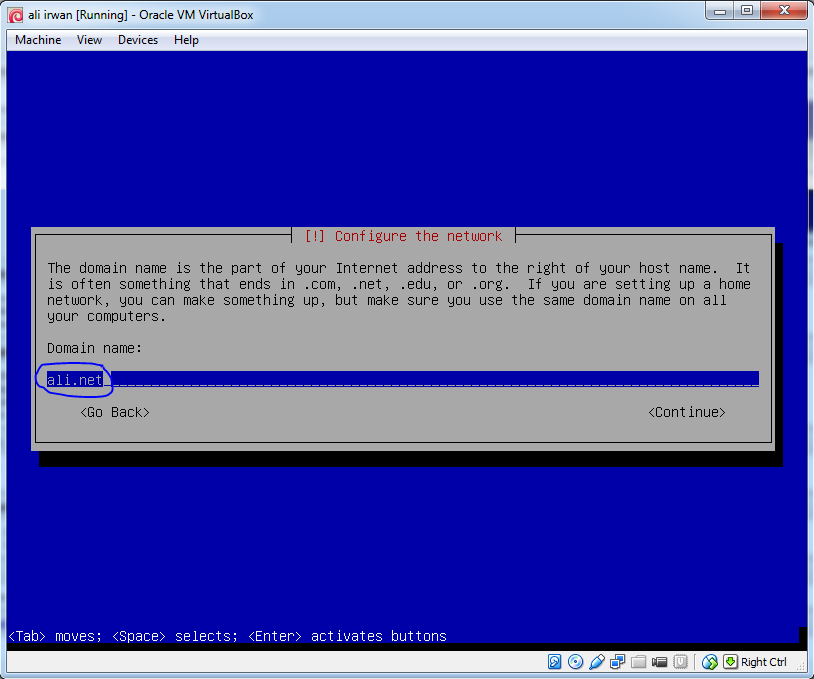This screenshot has width=814, height=679.
Task: Open the View menu
Action: click(x=89, y=40)
